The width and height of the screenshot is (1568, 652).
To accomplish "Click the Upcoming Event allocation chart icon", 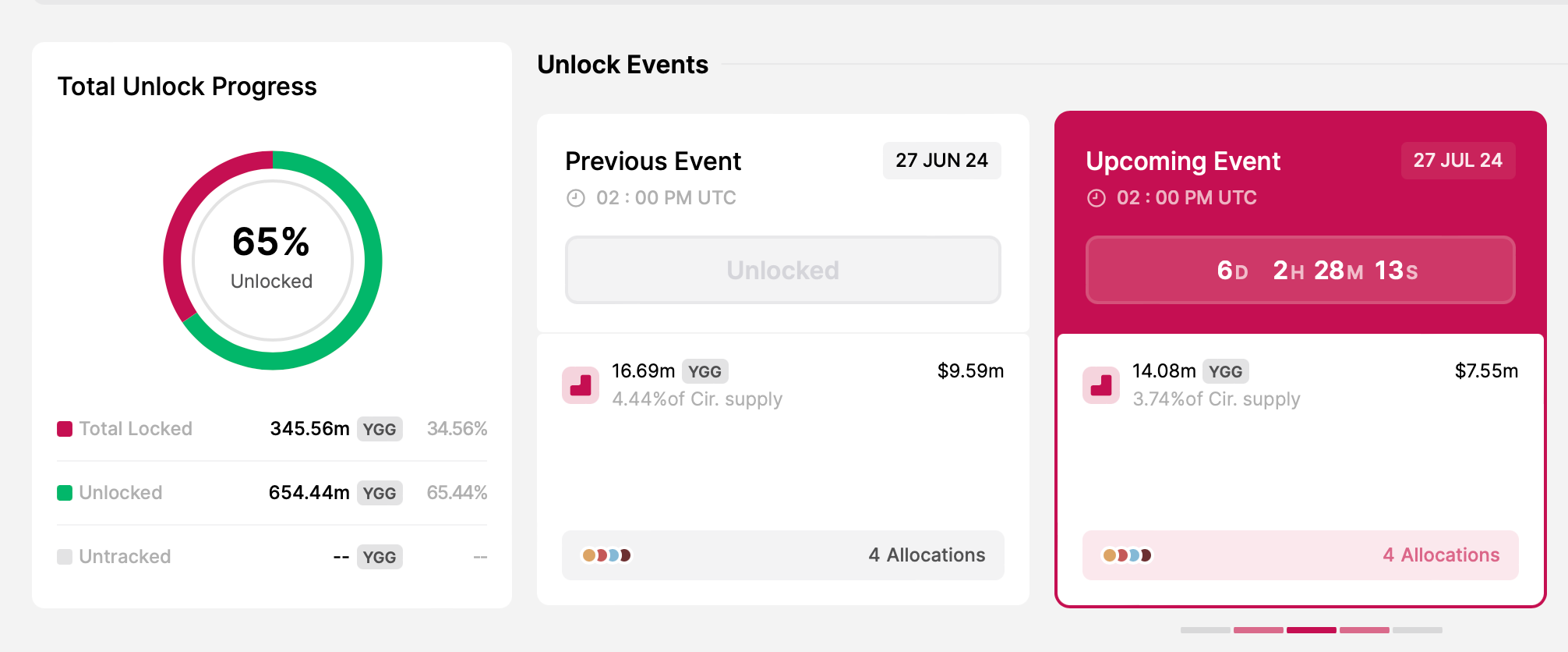I will click(1101, 385).
